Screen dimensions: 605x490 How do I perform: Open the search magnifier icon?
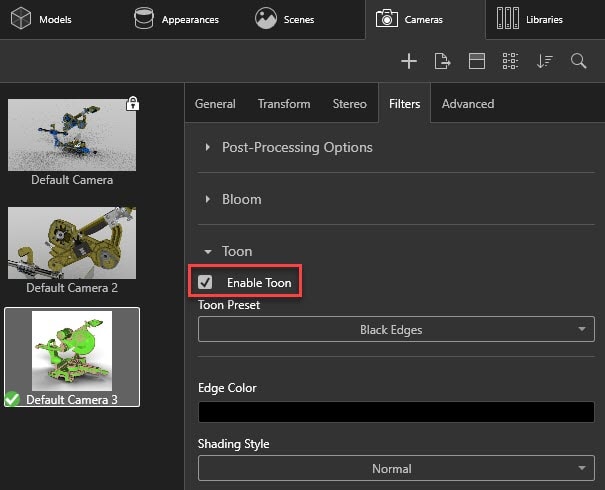(x=578, y=61)
